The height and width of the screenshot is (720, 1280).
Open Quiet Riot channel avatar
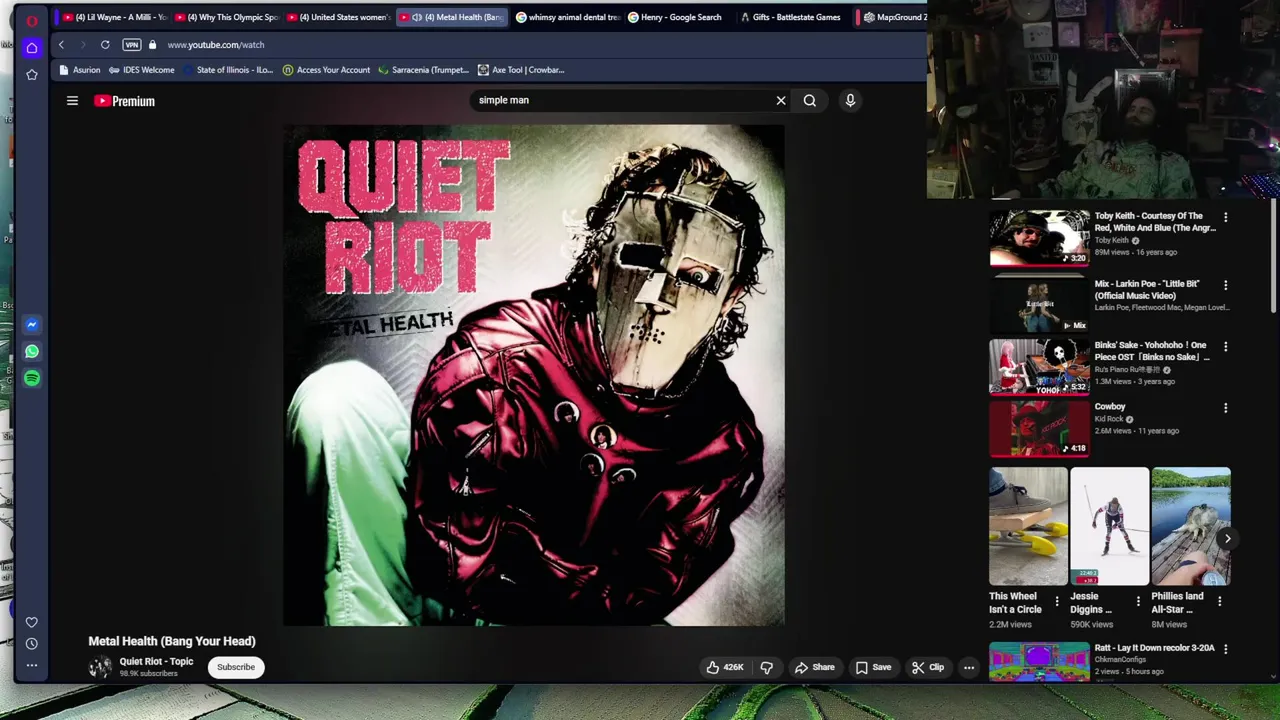[x=100, y=667]
